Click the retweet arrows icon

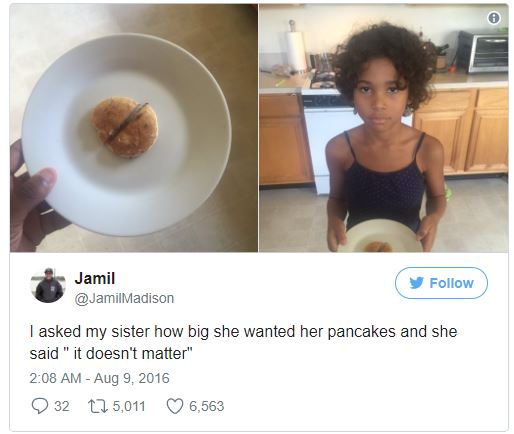click(98, 406)
